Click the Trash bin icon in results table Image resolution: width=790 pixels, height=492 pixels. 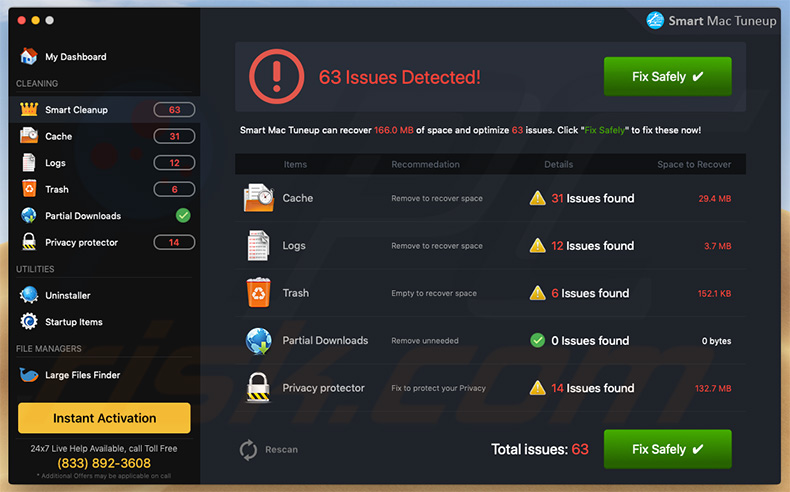[x=258, y=293]
